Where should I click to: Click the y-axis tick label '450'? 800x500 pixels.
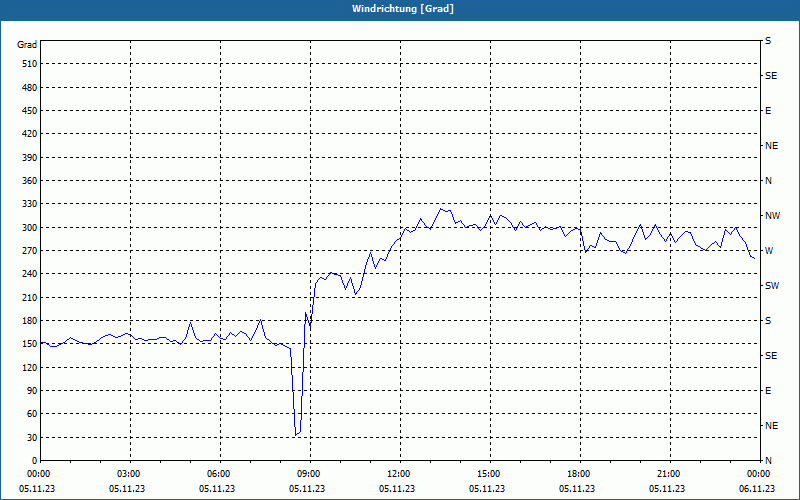(x=30, y=111)
